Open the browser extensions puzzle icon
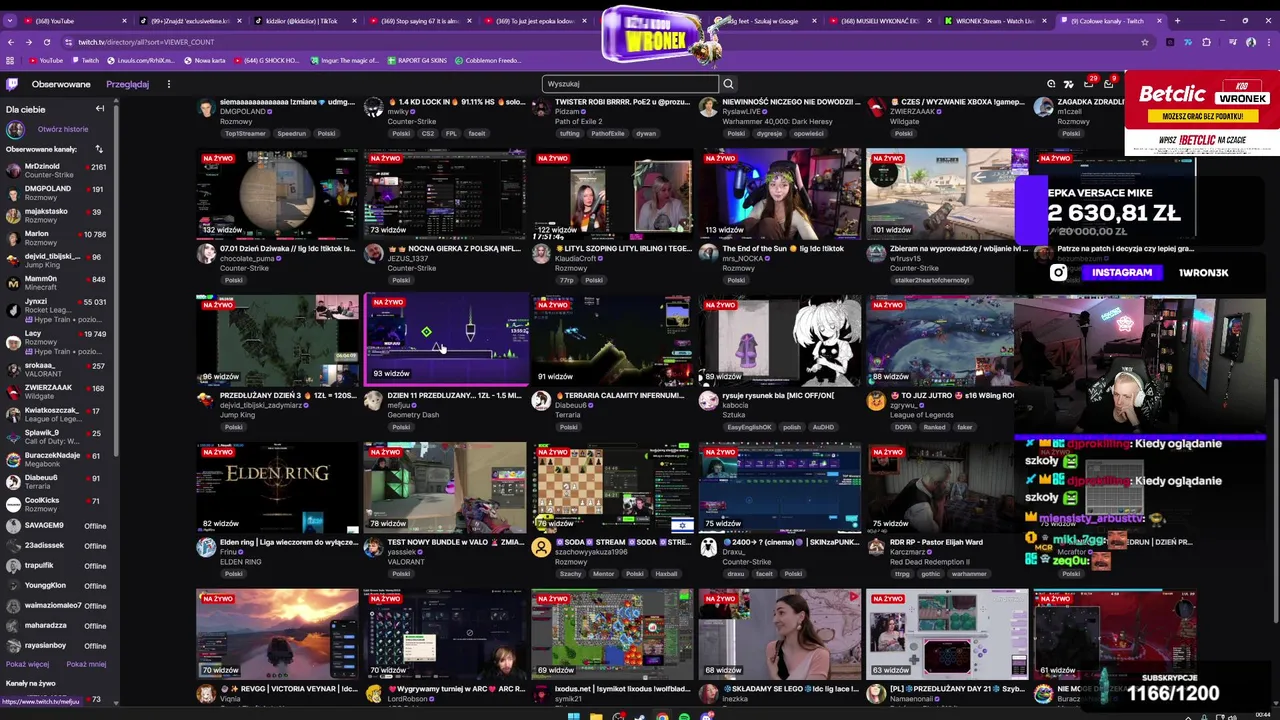The width and height of the screenshot is (1280, 720). tap(1206, 42)
